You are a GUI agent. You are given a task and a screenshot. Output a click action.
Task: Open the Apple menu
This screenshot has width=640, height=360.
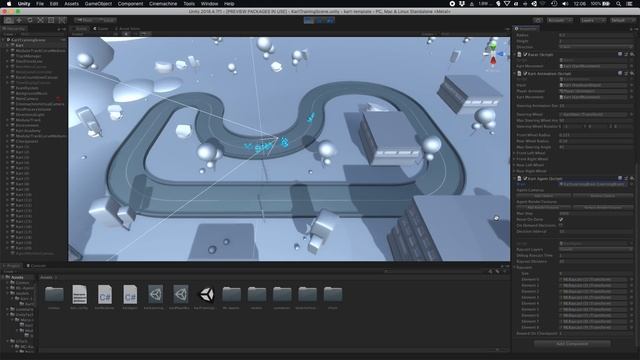(x=9, y=4)
